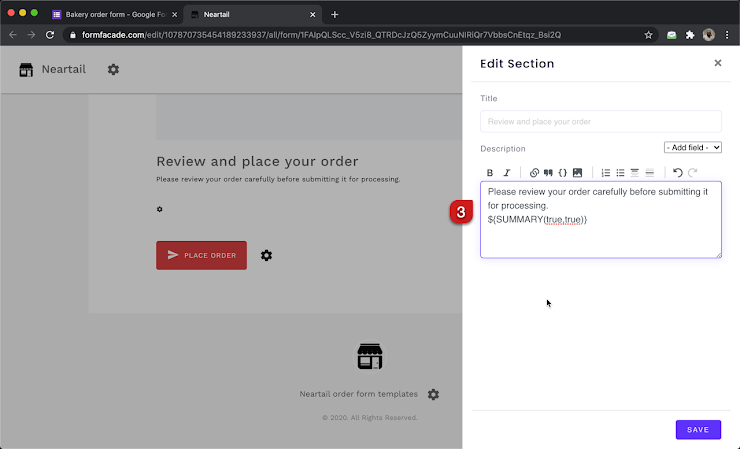Bookmark this page with star icon
Viewport: 740px width, 449px height.
[648, 34]
